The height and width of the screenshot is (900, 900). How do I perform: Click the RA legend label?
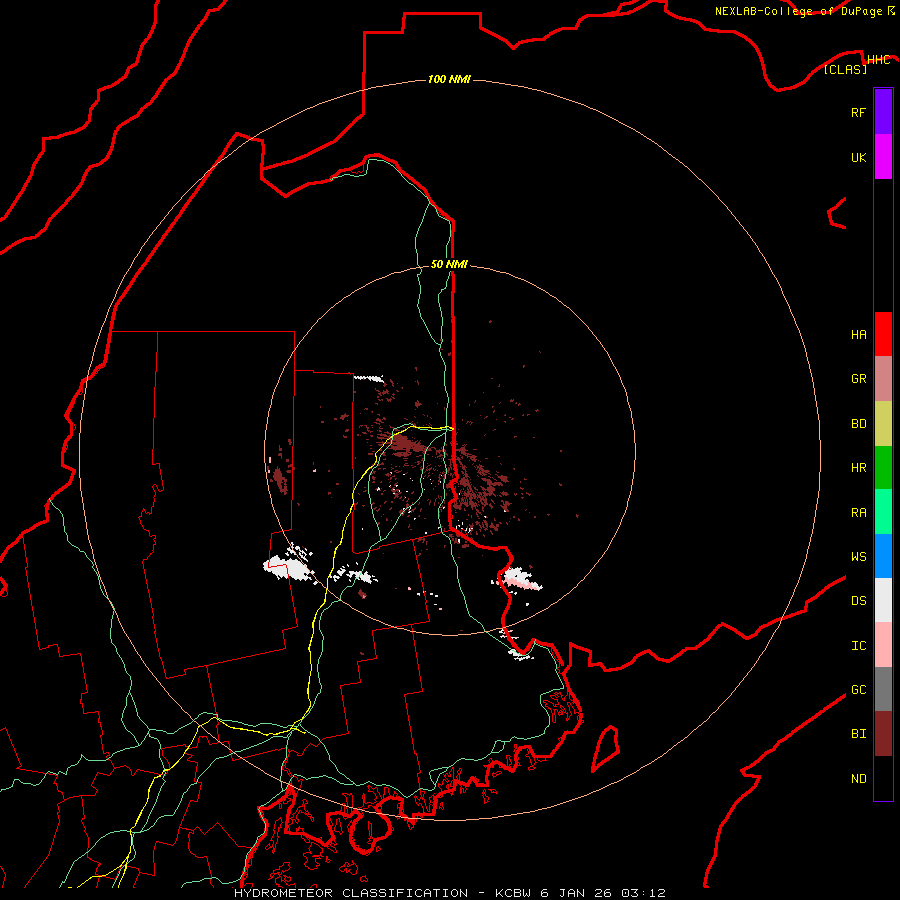point(858,513)
